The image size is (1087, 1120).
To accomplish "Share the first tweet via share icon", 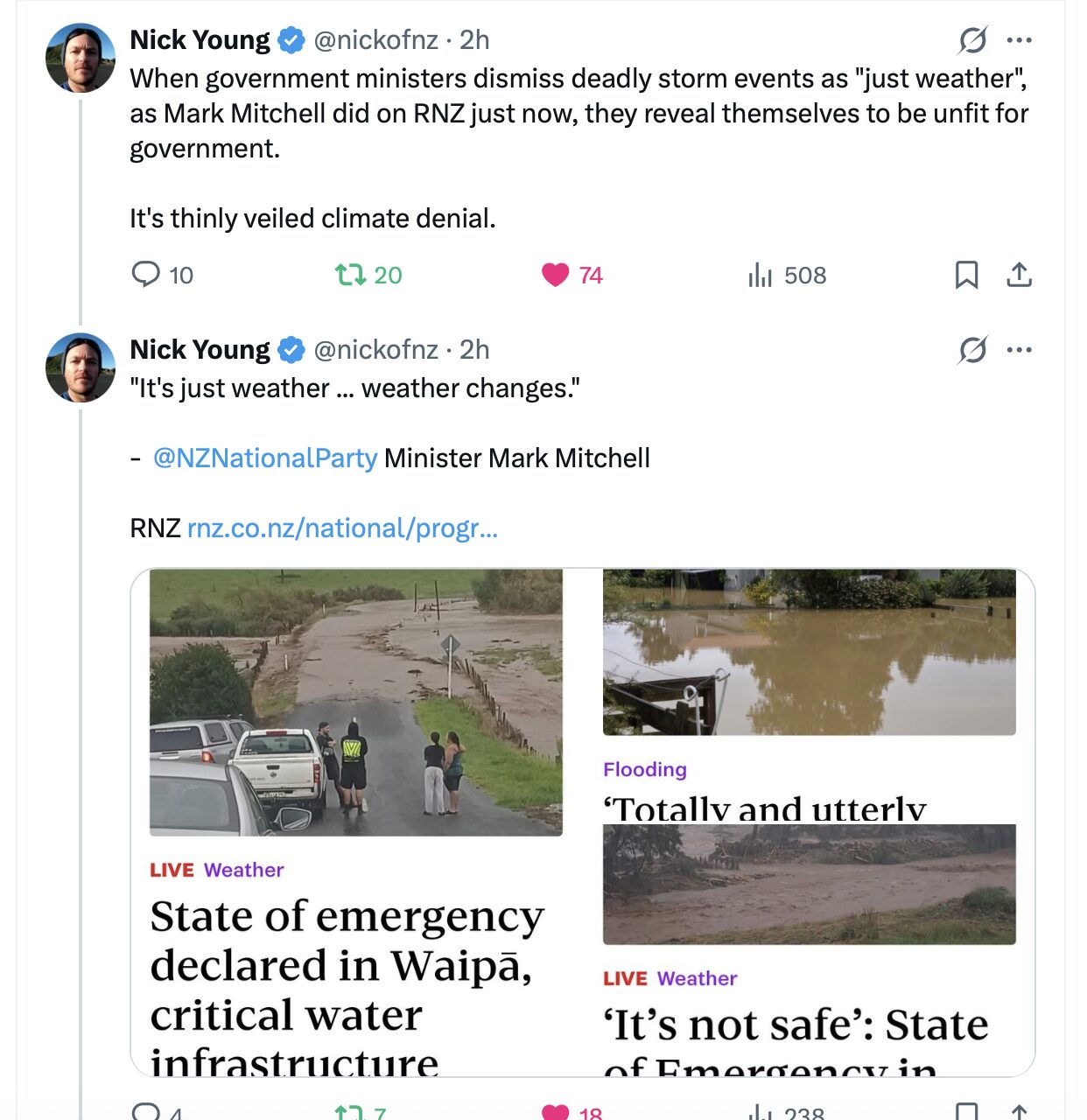I will (1019, 275).
